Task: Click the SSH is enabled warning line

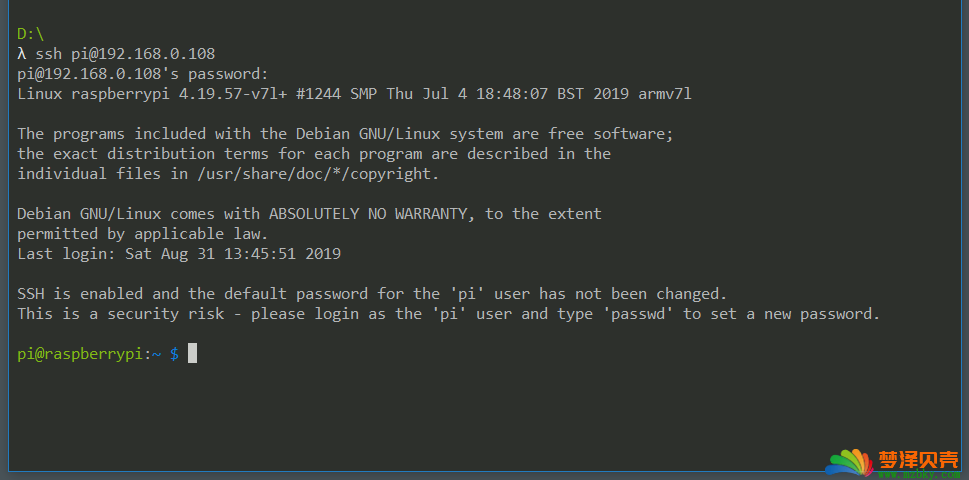Action: (x=372, y=293)
